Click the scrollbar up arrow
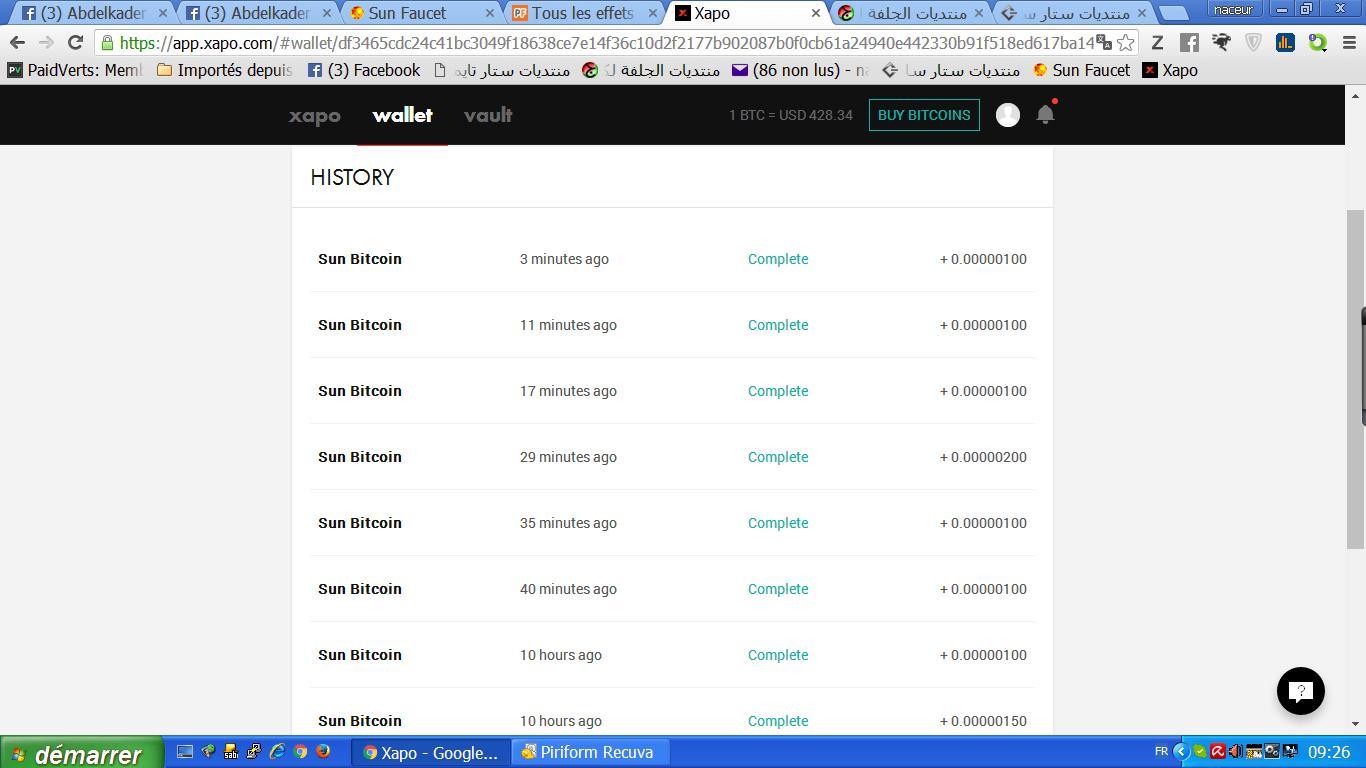The width and height of the screenshot is (1366, 768). coord(1356,96)
